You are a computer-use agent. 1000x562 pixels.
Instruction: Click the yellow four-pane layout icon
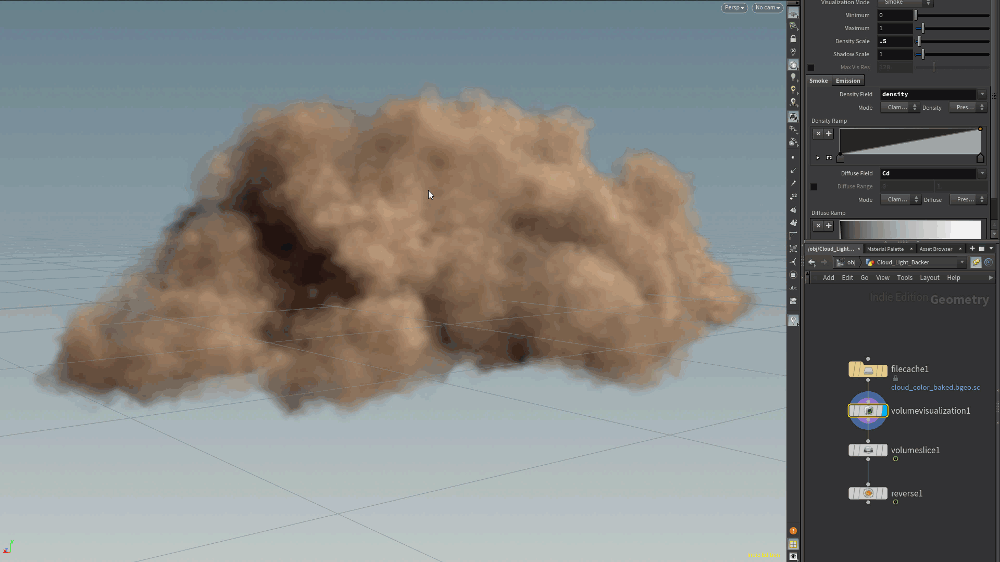[x=793, y=544]
